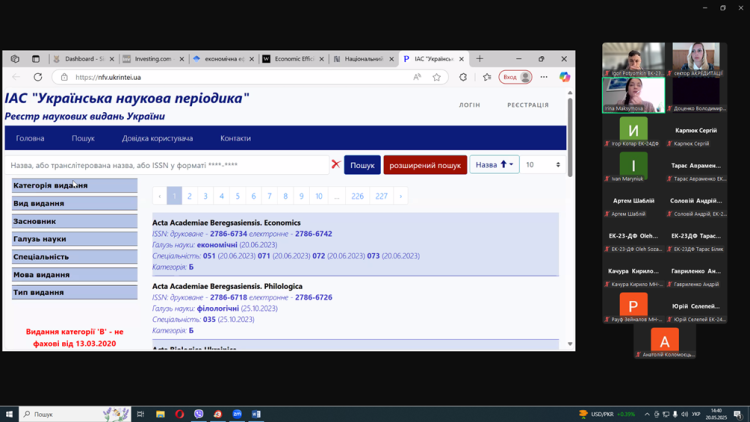Expand the 'Мова видання' filter panel
The height and width of the screenshot is (422, 750).
tap(75, 275)
